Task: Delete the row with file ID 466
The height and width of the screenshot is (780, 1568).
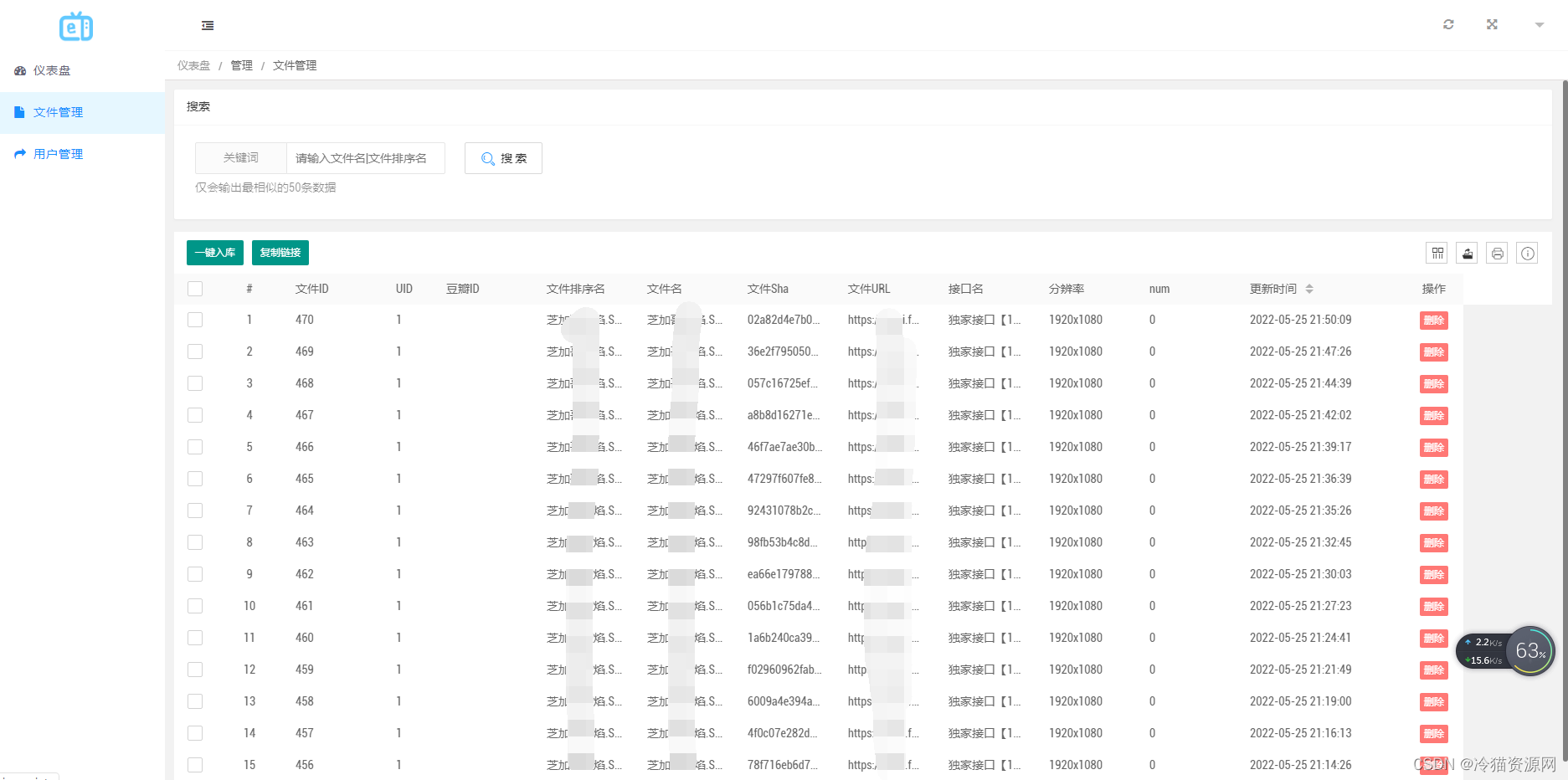Action: pyautogui.click(x=1434, y=448)
